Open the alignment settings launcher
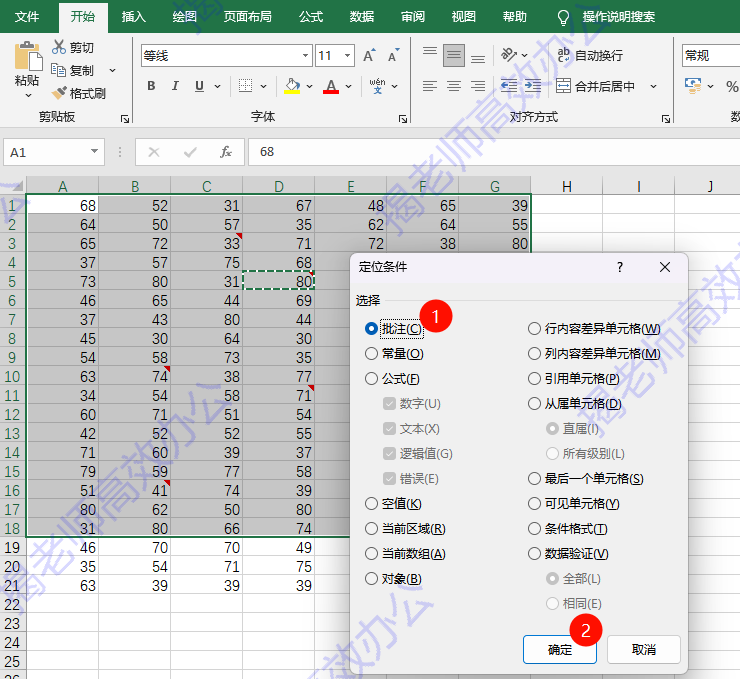 tap(665, 119)
